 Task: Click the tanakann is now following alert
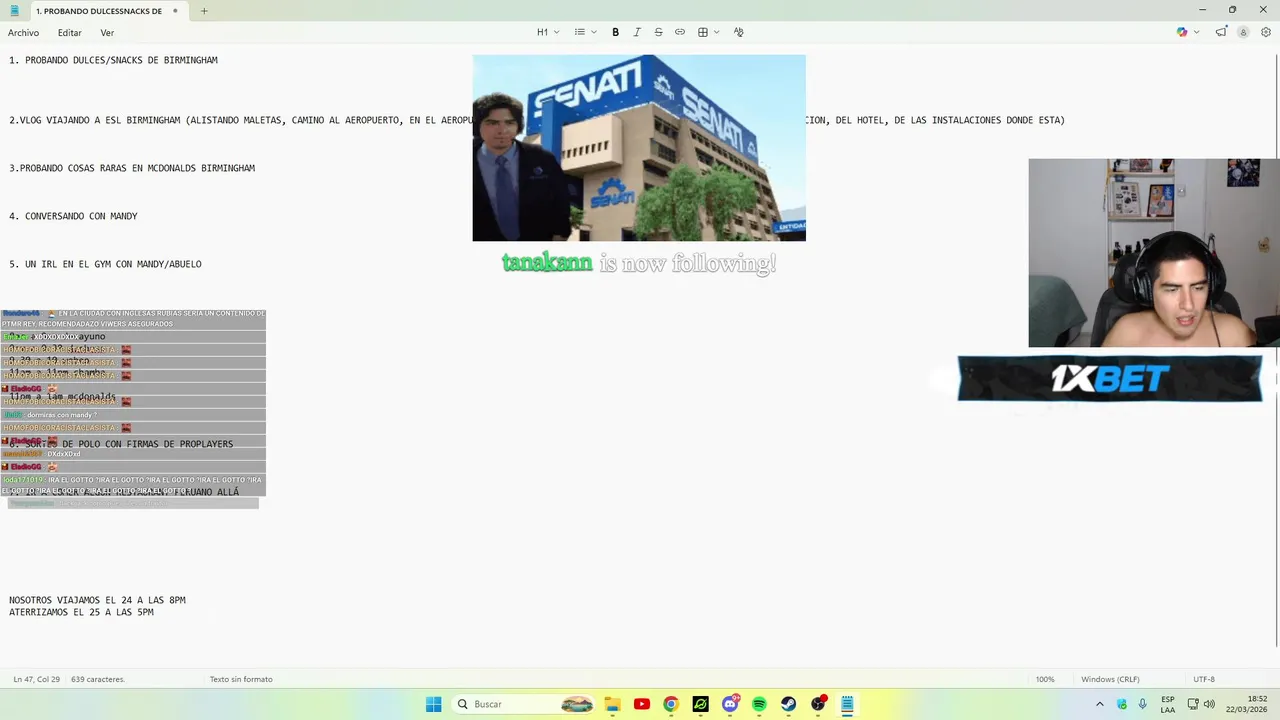(639, 264)
